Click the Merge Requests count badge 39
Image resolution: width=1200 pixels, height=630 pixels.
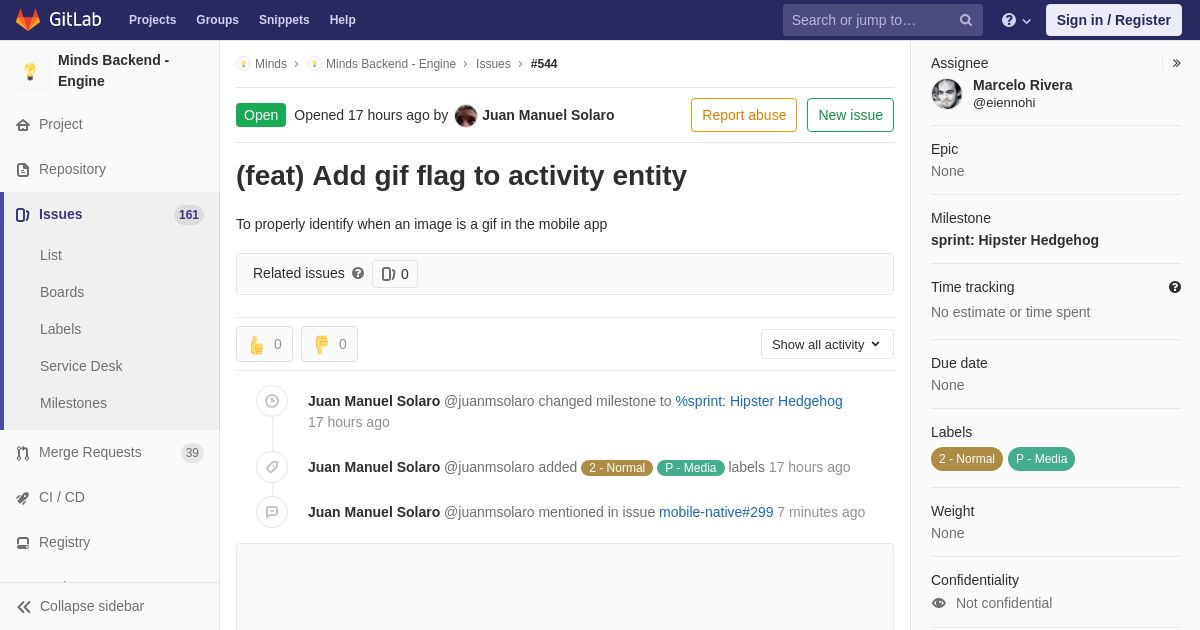(192, 453)
